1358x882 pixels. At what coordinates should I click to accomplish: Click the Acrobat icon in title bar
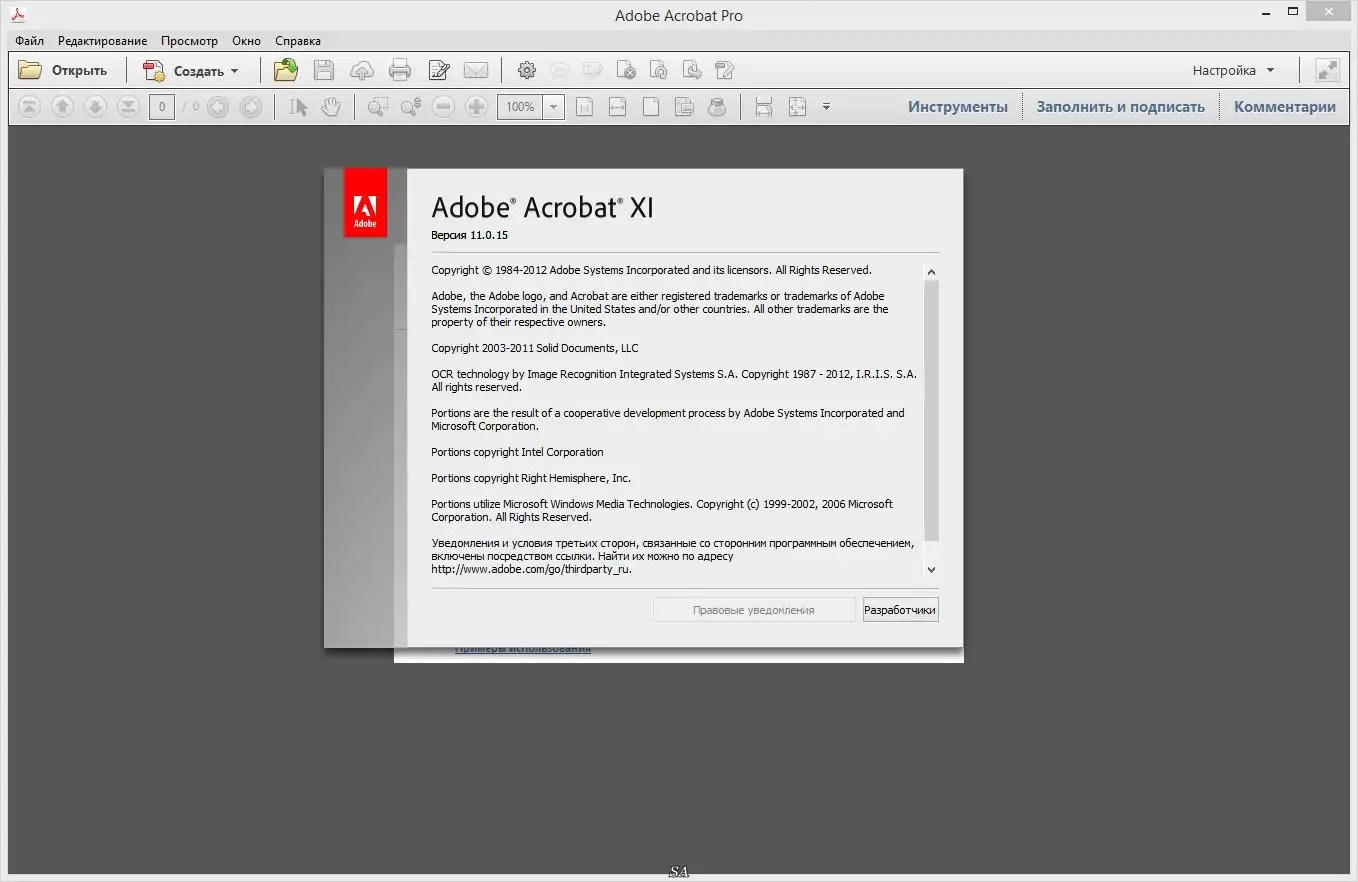[x=17, y=14]
